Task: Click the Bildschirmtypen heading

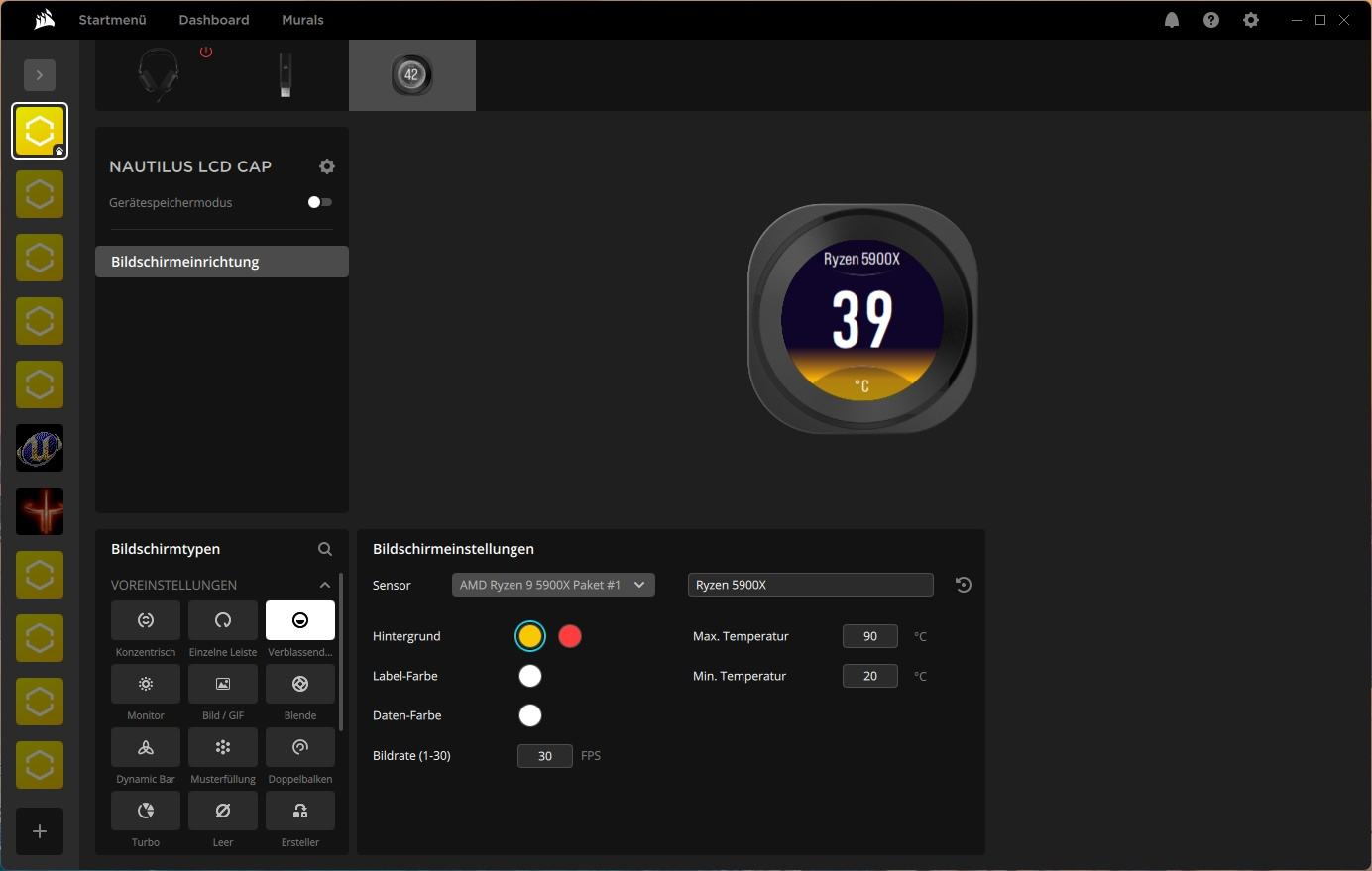Action: [166, 549]
